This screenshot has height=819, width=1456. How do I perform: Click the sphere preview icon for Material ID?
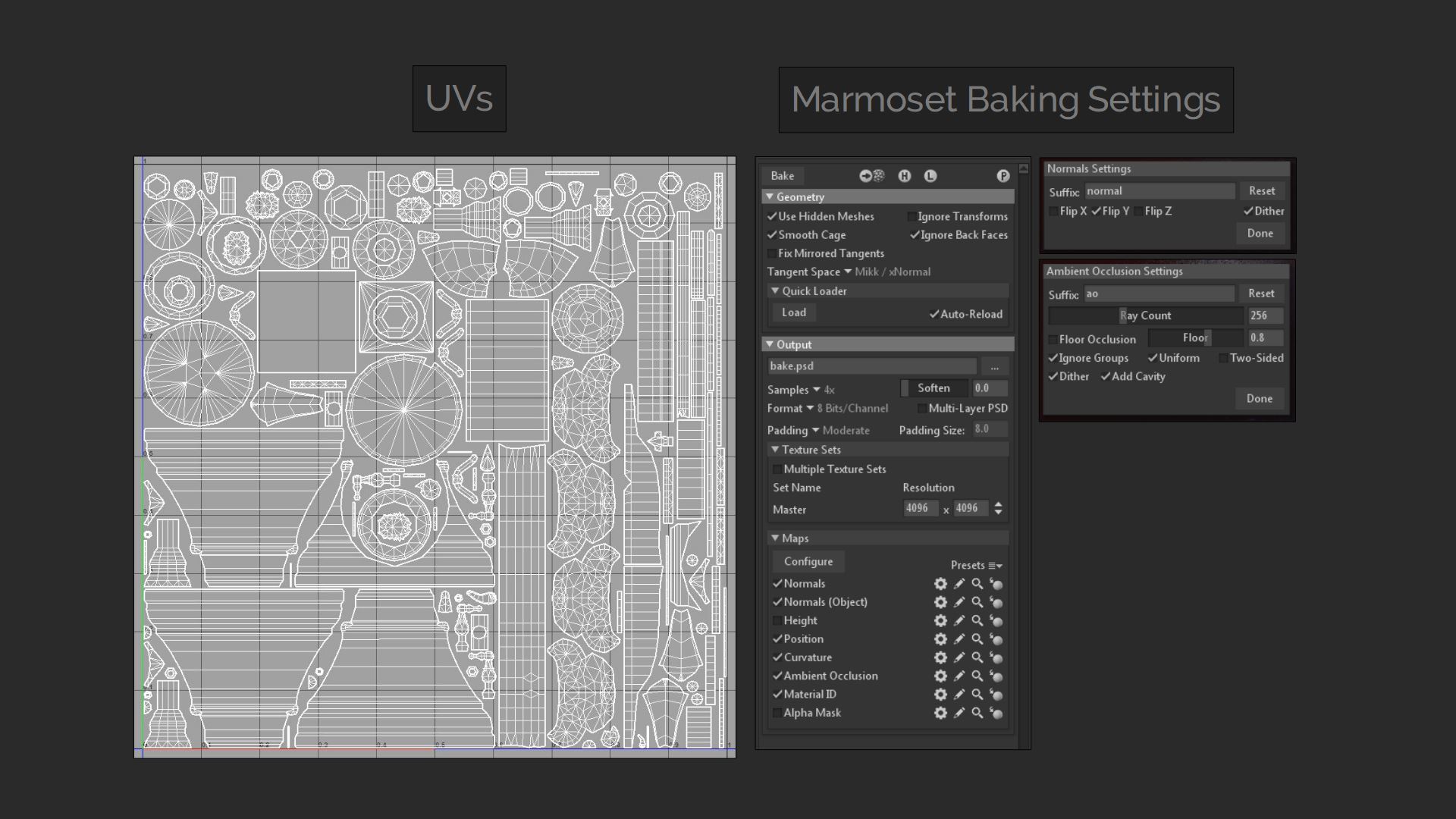pyautogui.click(x=996, y=694)
